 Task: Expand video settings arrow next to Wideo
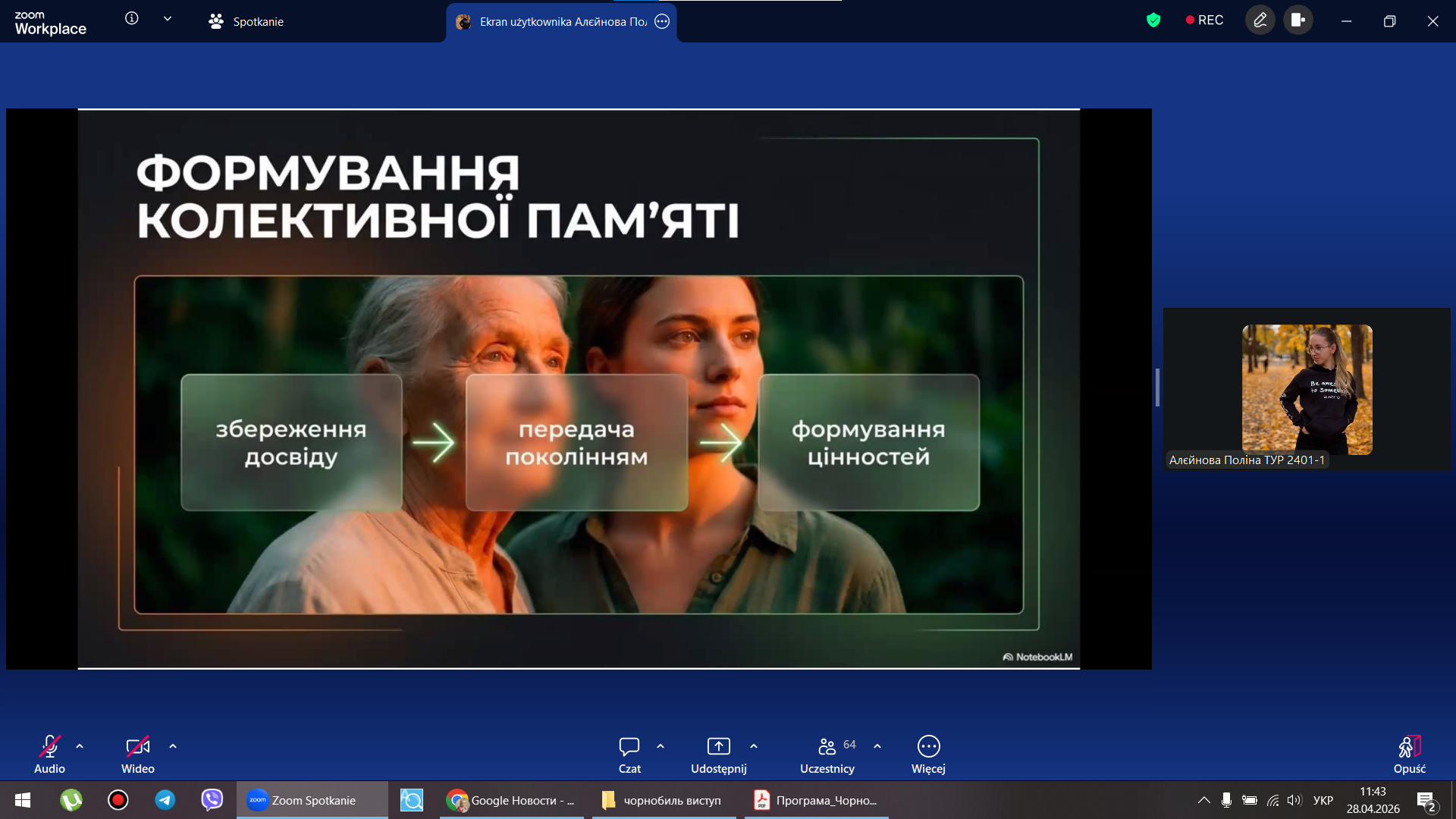coord(173,746)
